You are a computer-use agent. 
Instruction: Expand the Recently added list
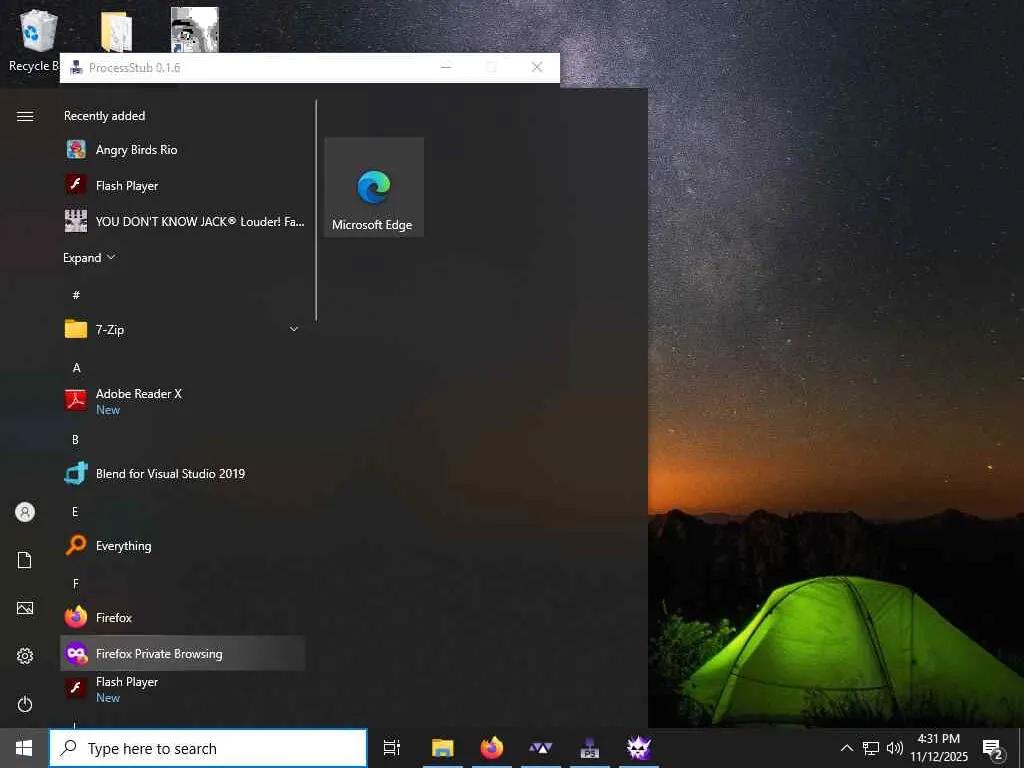[89, 257]
